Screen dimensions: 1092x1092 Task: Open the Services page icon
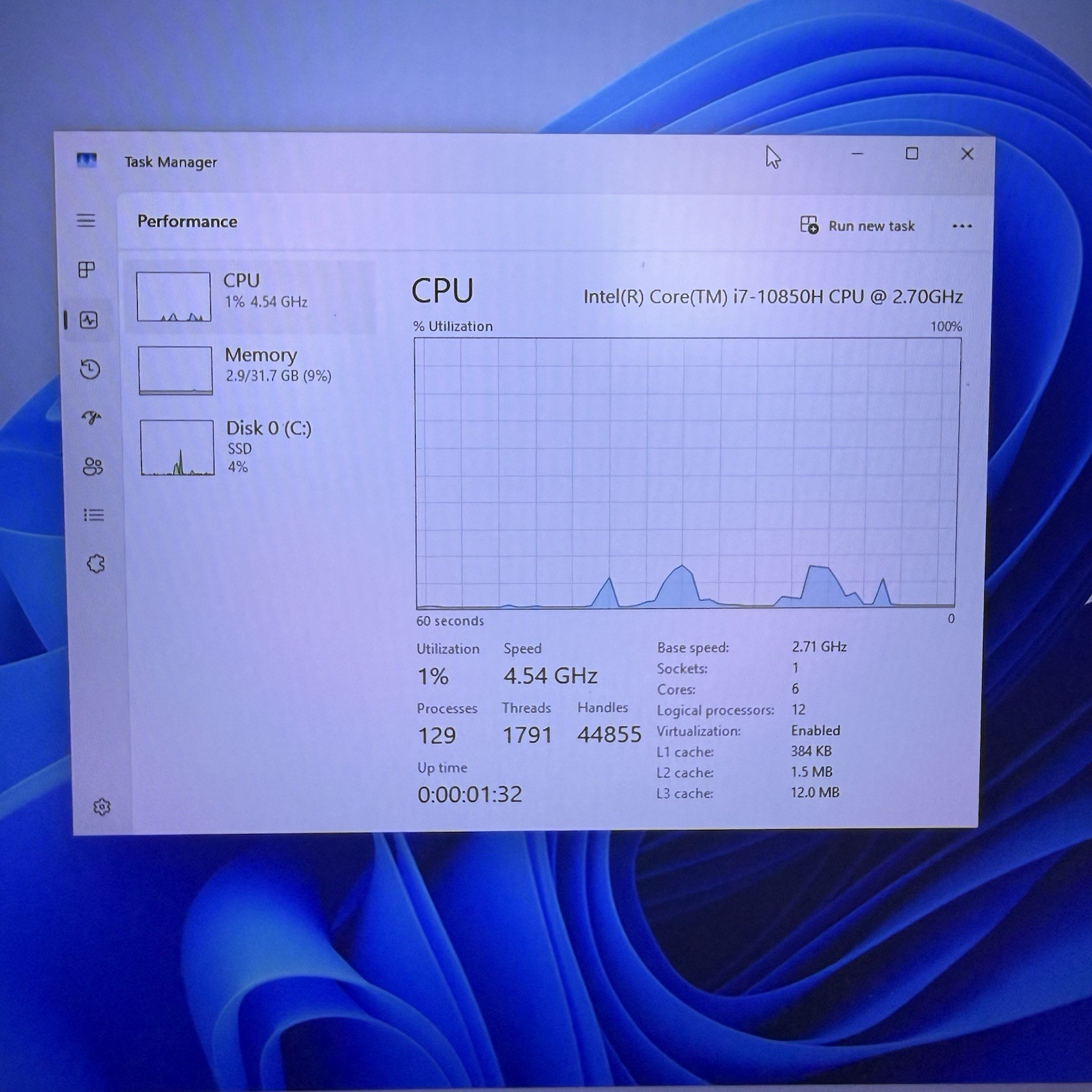point(96,564)
